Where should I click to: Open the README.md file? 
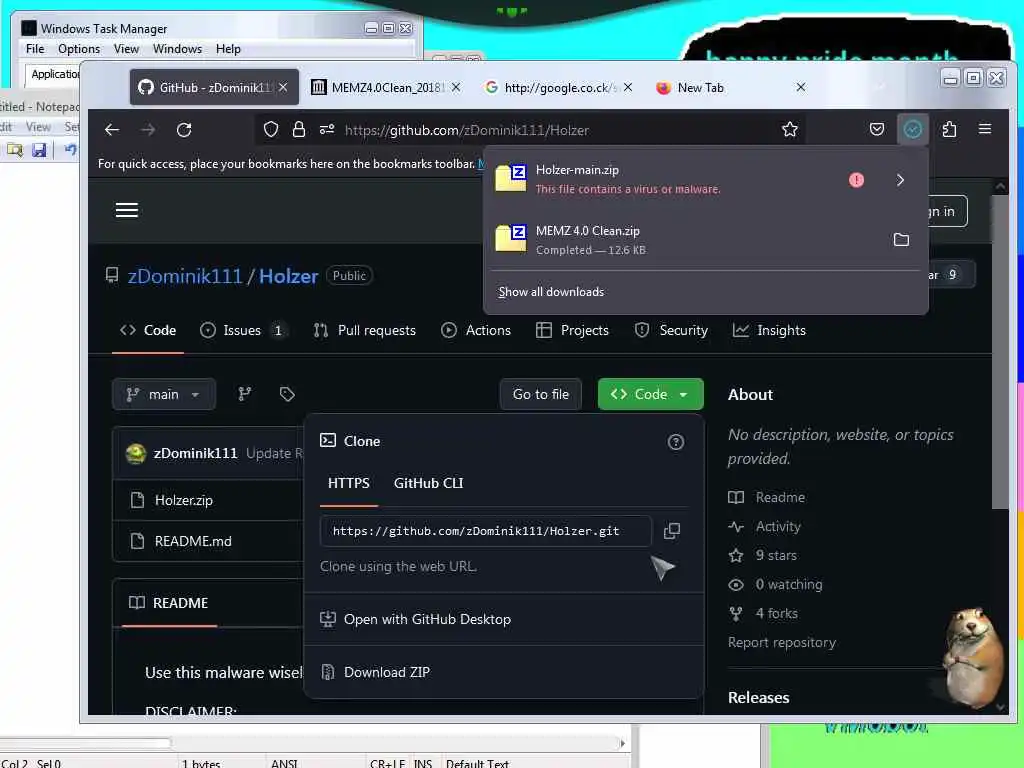(193, 541)
